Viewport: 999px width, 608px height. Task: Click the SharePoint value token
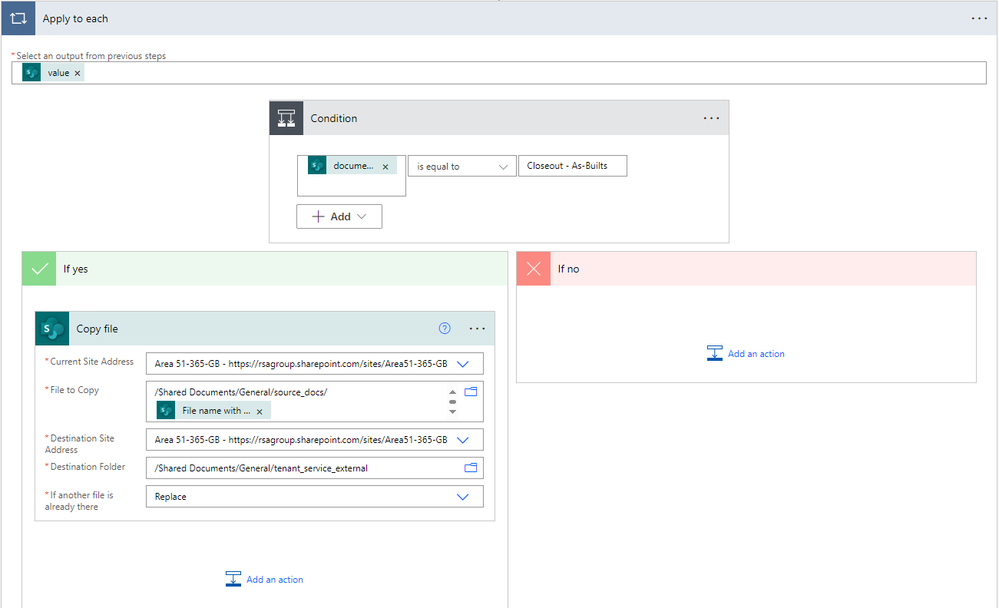[x=53, y=73]
